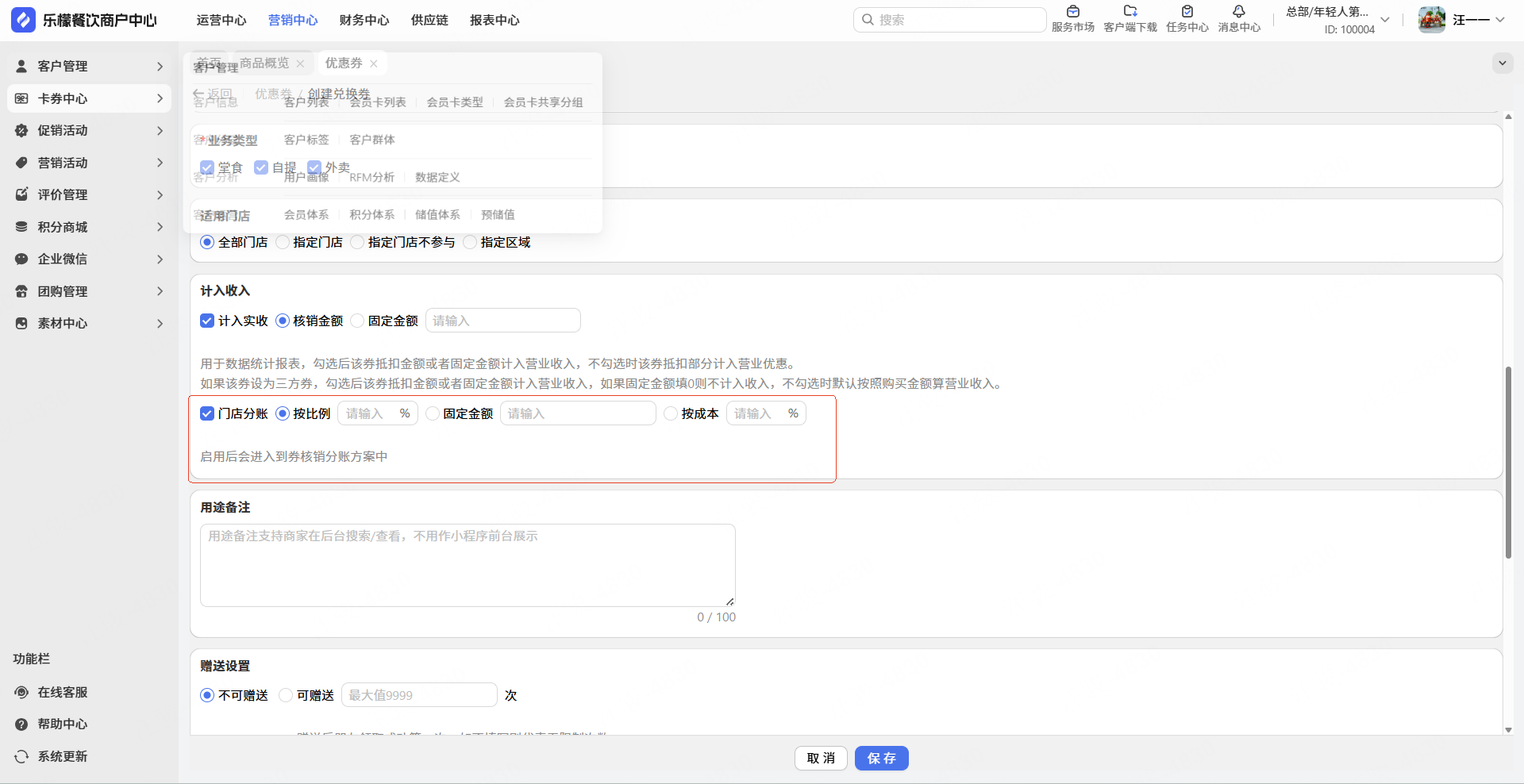Click the 促销活动 badge icon in sidebar

tap(21, 131)
